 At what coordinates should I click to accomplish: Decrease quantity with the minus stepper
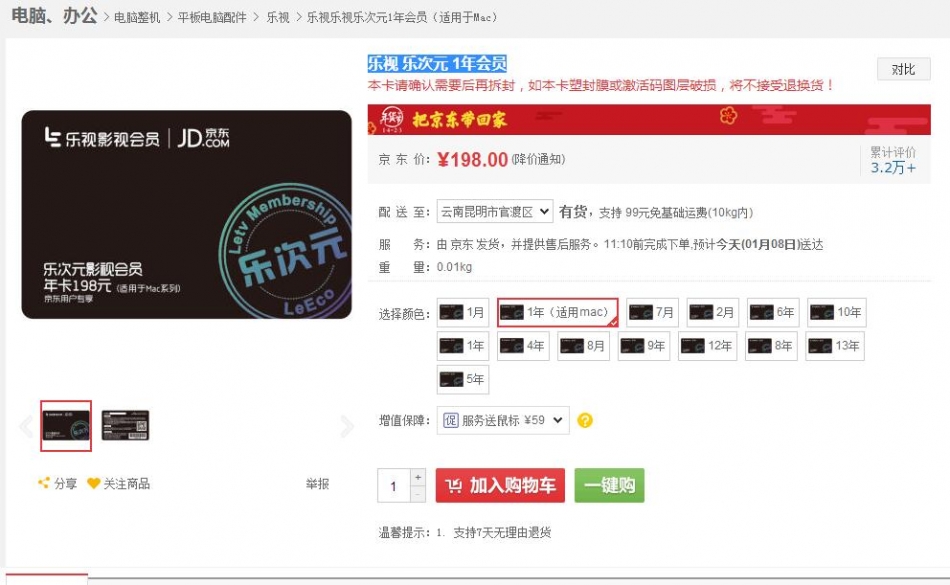point(418,494)
